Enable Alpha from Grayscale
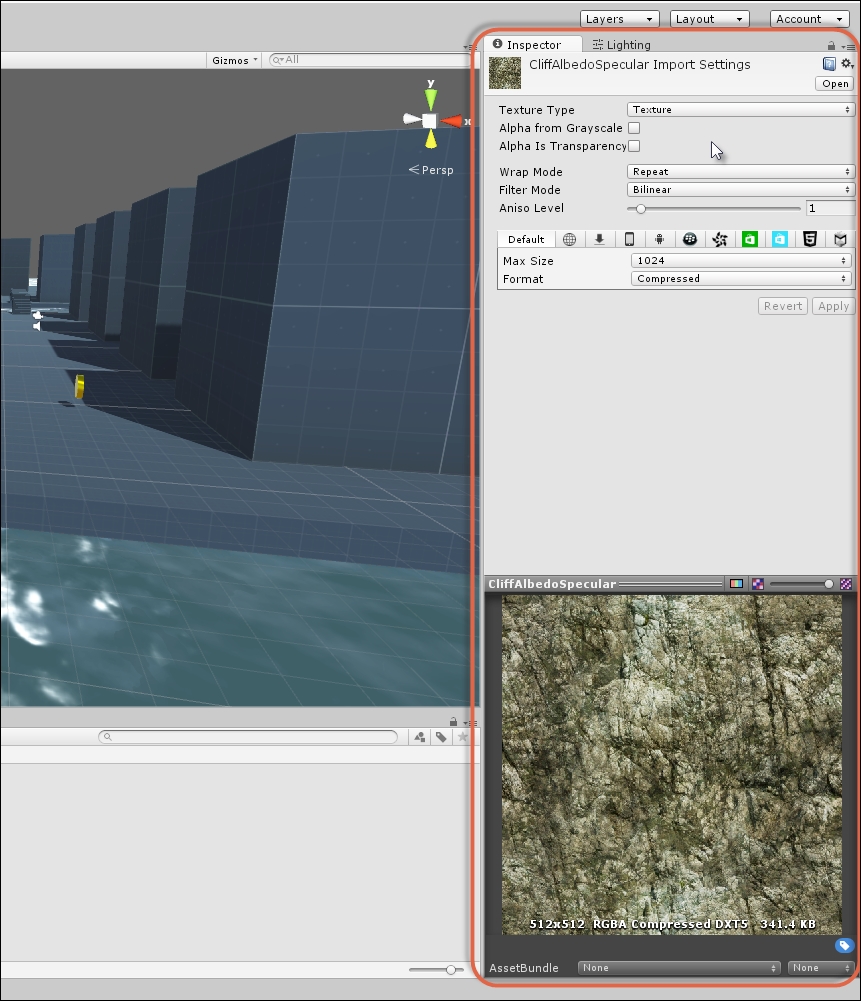Image resolution: width=861 pixels, height=1001 pixels. (x=635, y=128)
